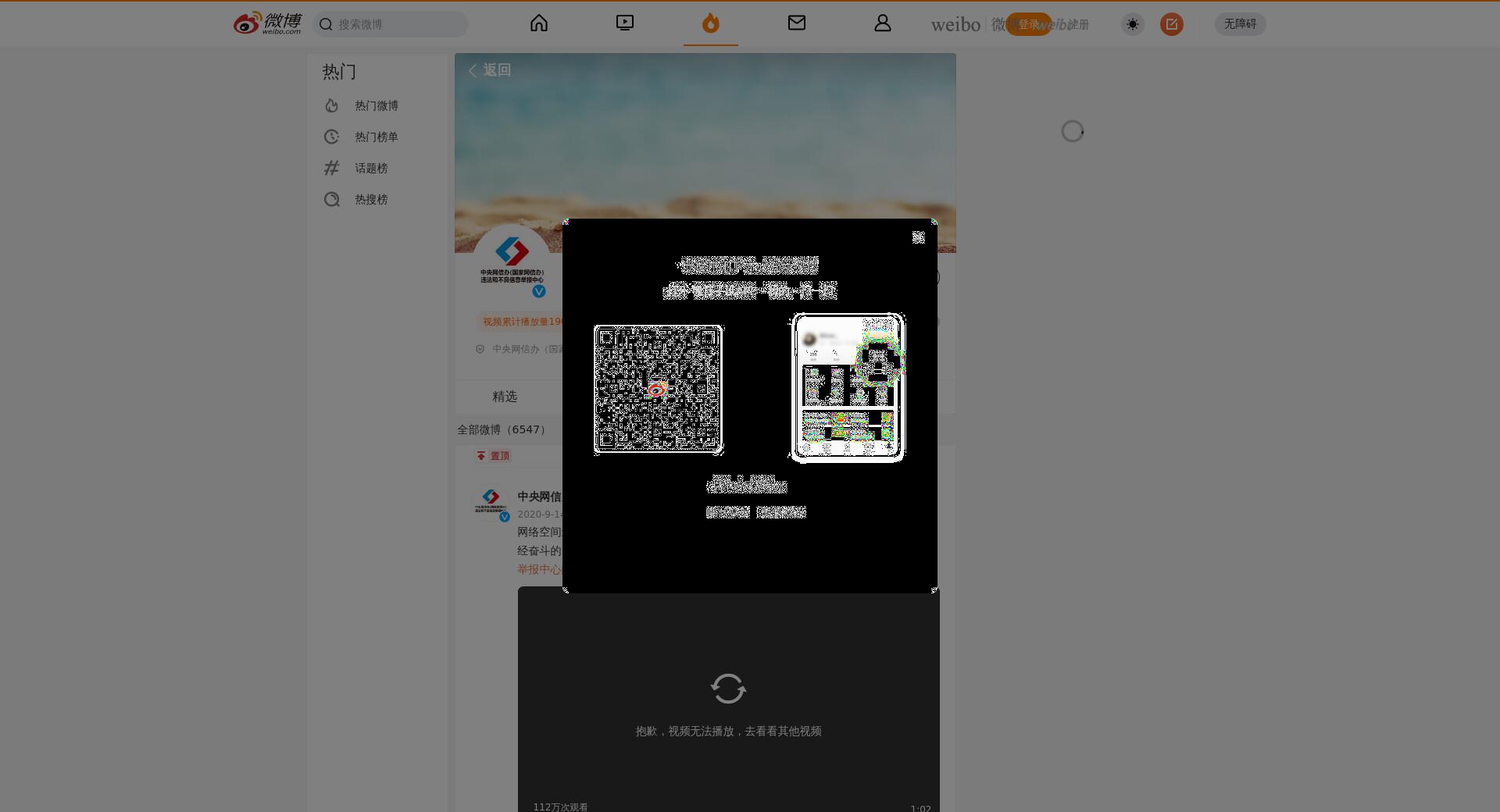Viewport: 1500px width, 812px height.
Task: Click the profile avatar of 中央网信办举报中心
Action: (512, 263)
